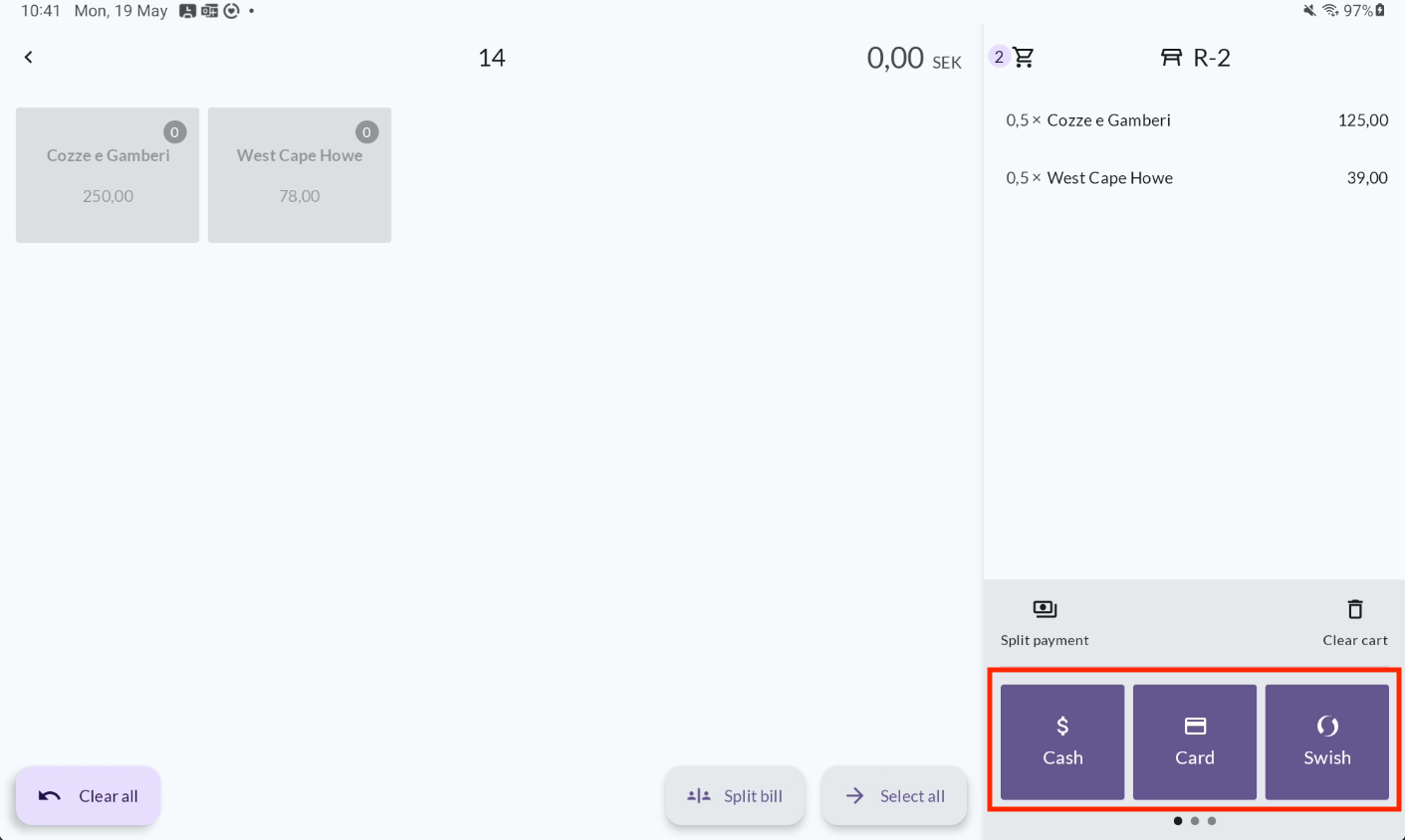Pay with Cash
Screen dimensions: 1405x840
coord(1062,741)
